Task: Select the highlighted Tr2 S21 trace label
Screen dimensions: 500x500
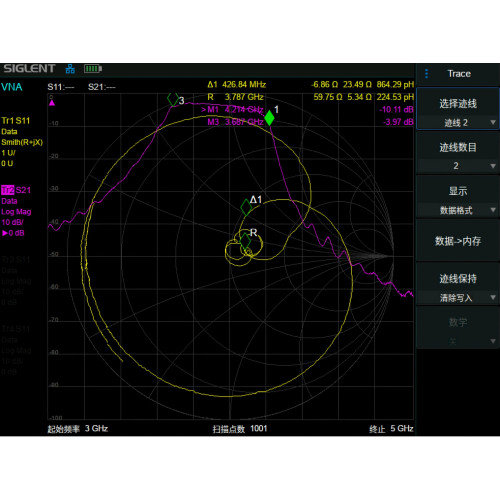Action: [x=16, y=190]
